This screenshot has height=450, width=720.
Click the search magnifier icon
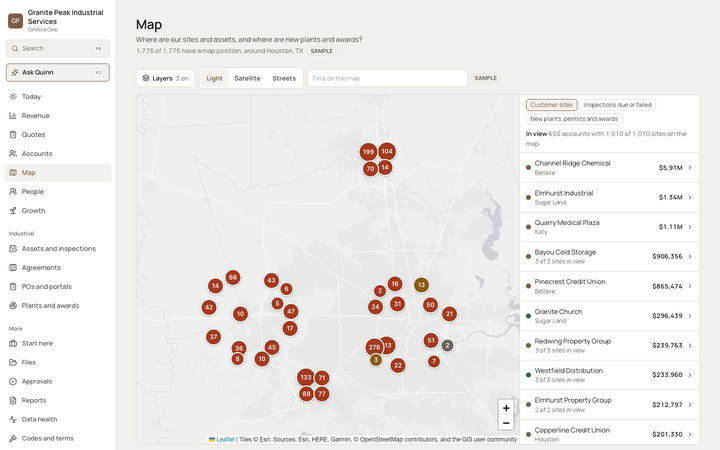pyautogui.click(x=15, y=48)
